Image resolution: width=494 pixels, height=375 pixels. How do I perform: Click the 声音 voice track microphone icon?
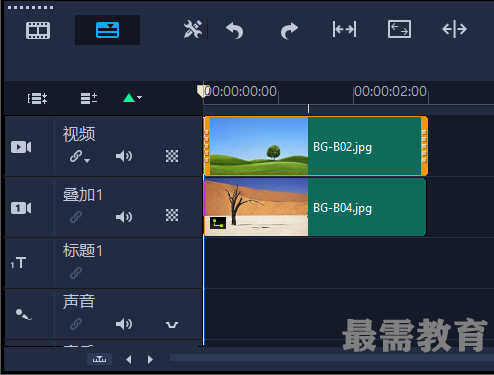(x=23, y=314)
